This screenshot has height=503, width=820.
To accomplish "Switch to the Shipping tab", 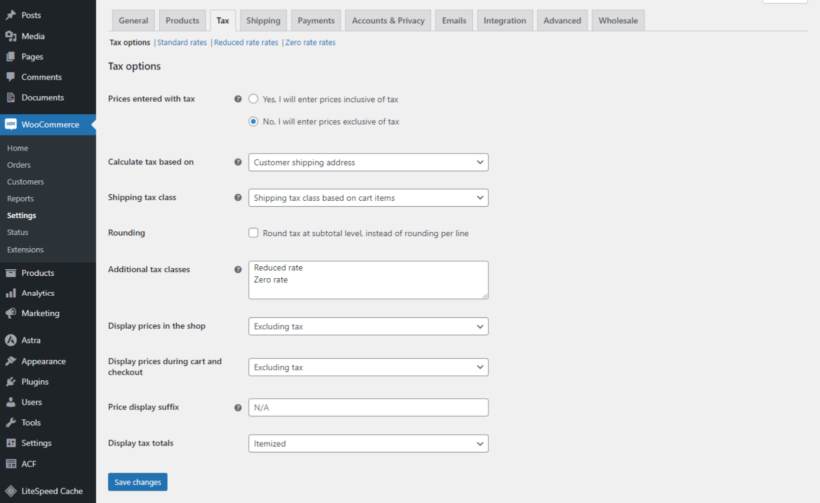I will [263, 20].
